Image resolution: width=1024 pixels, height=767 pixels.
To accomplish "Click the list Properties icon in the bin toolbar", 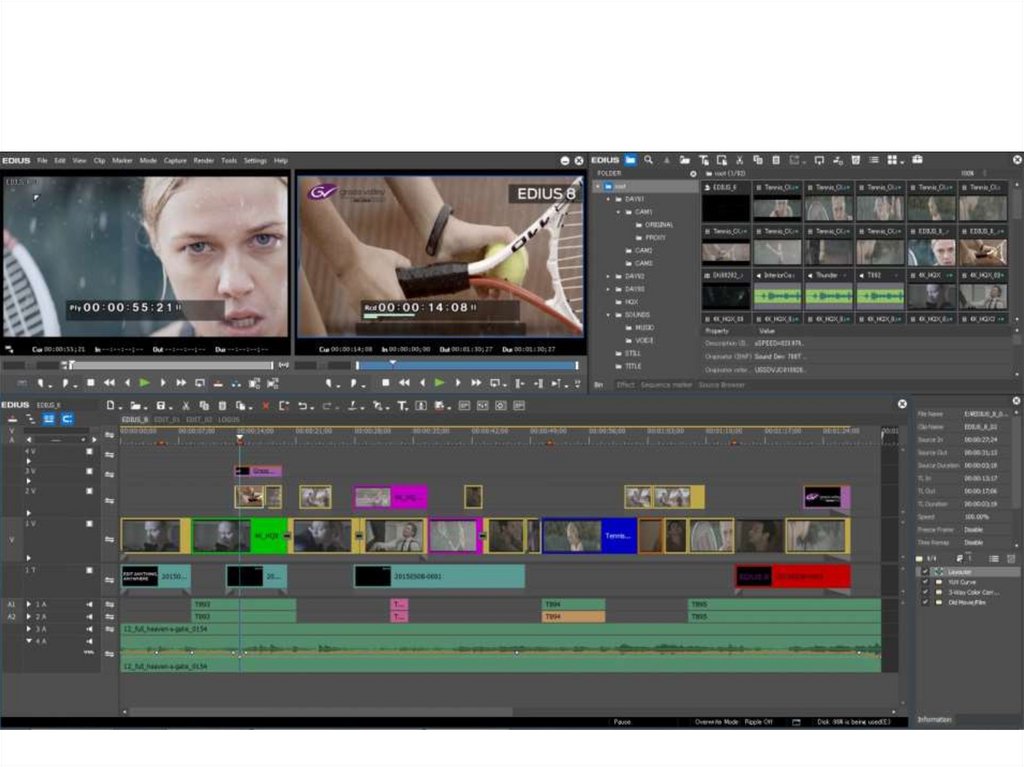I will click(x=874, y=159).
